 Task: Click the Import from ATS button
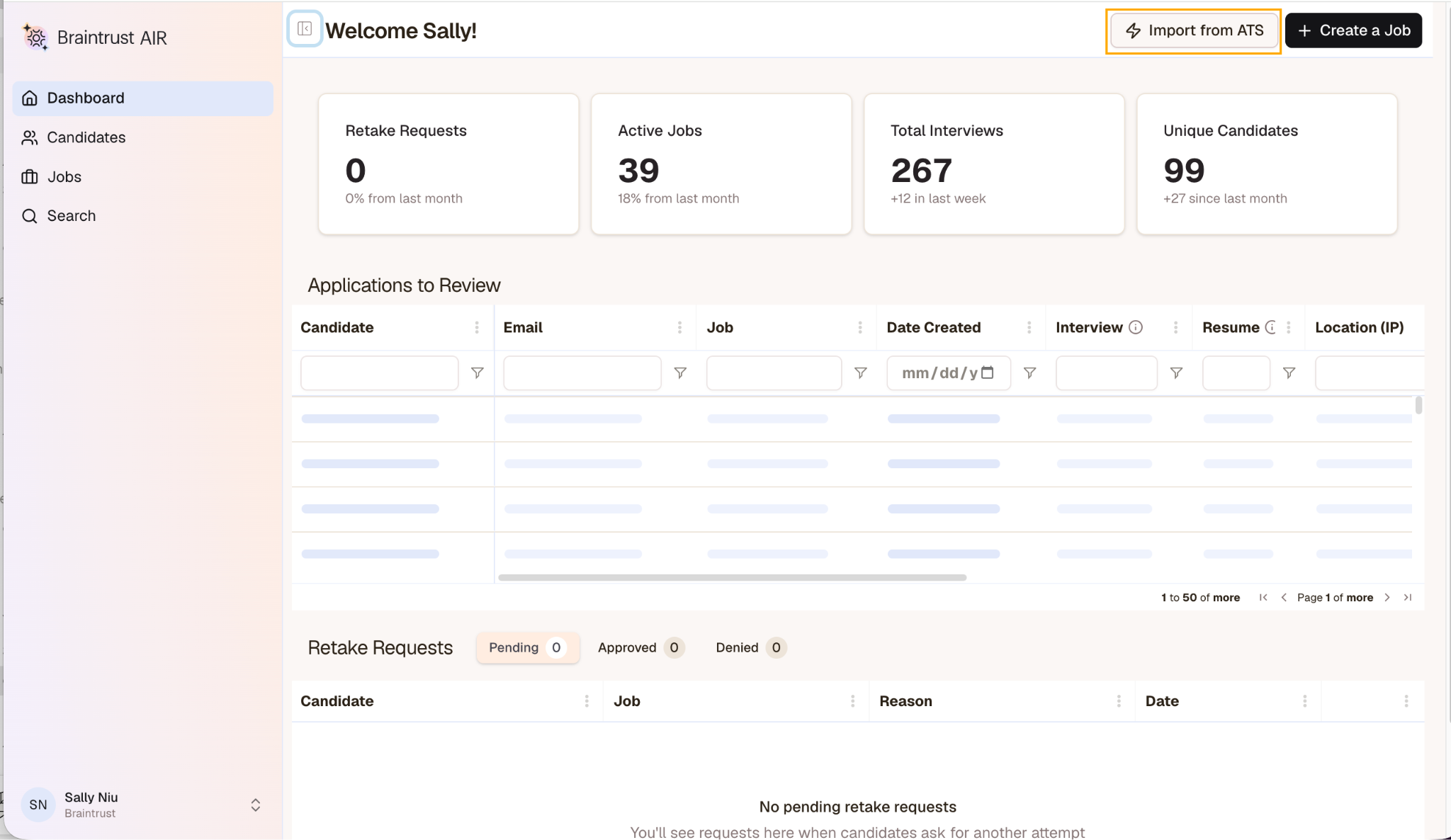pos(1194,30)
